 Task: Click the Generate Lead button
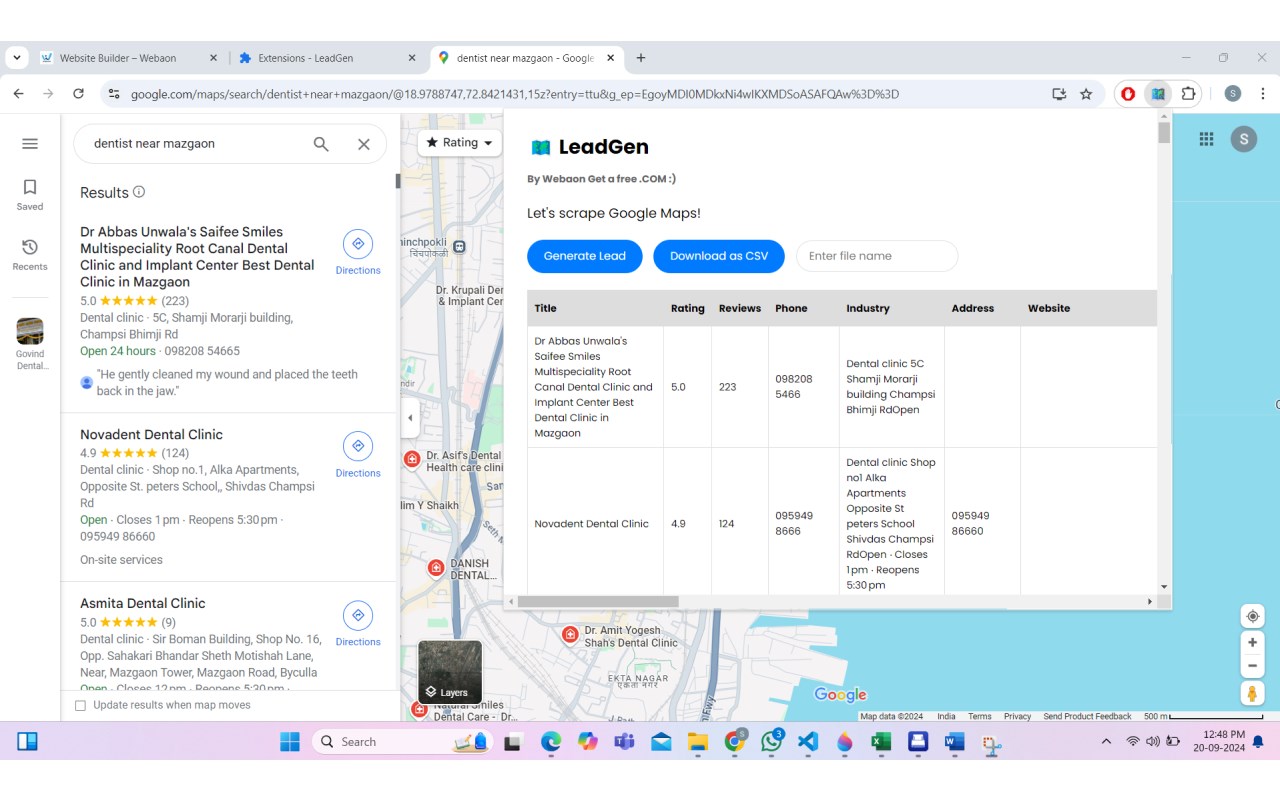click(585, 256)
